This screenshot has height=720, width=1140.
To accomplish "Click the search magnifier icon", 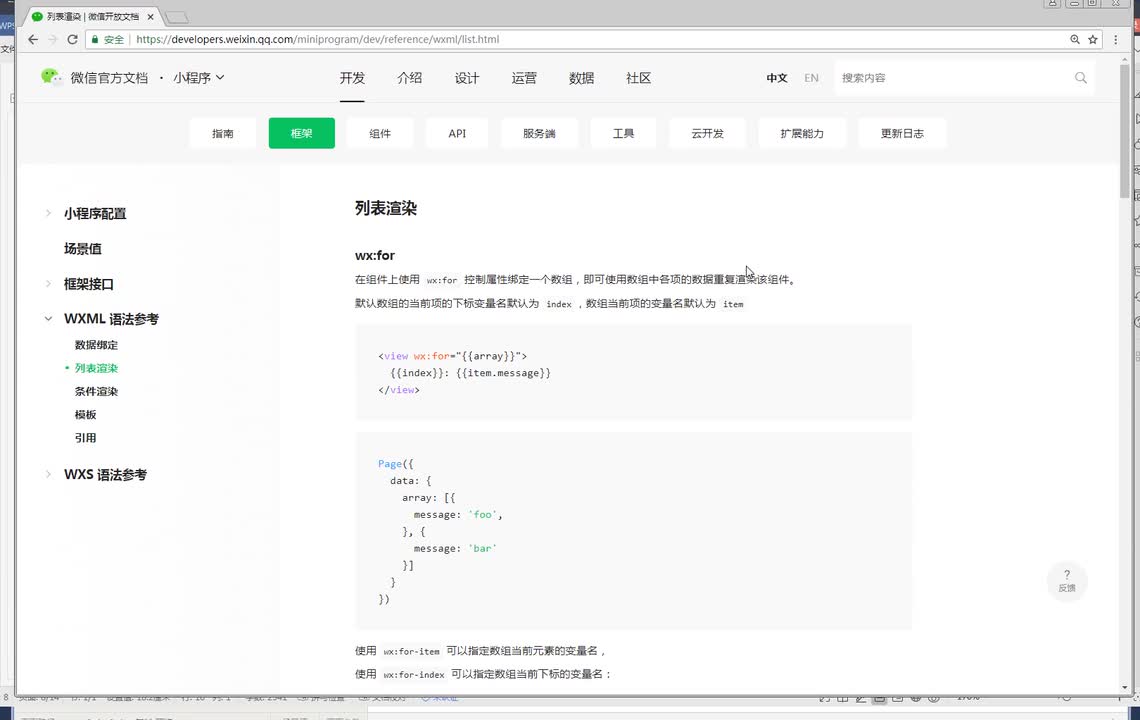I will (x=1081, y=78).
